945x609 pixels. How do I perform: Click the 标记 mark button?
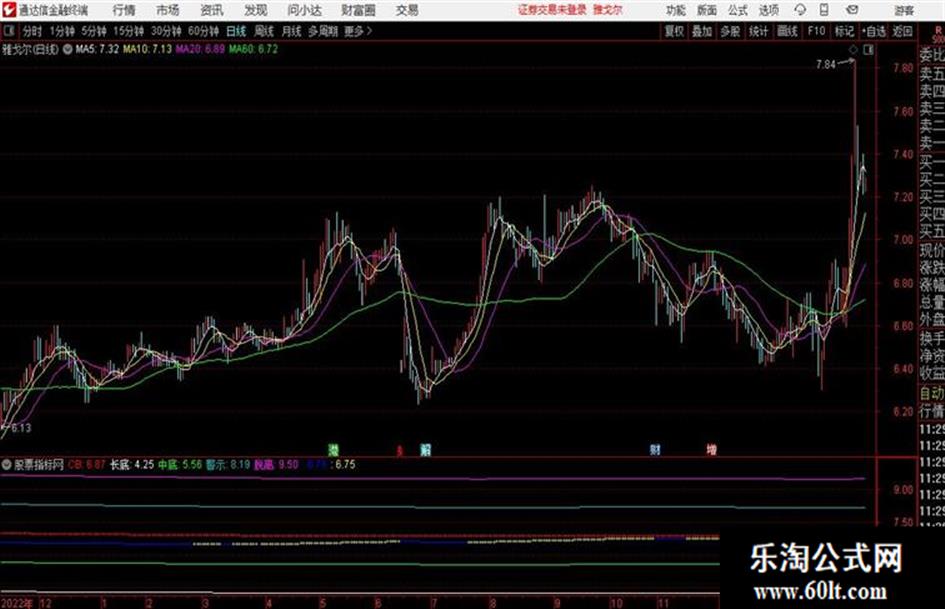coord(844,31)
